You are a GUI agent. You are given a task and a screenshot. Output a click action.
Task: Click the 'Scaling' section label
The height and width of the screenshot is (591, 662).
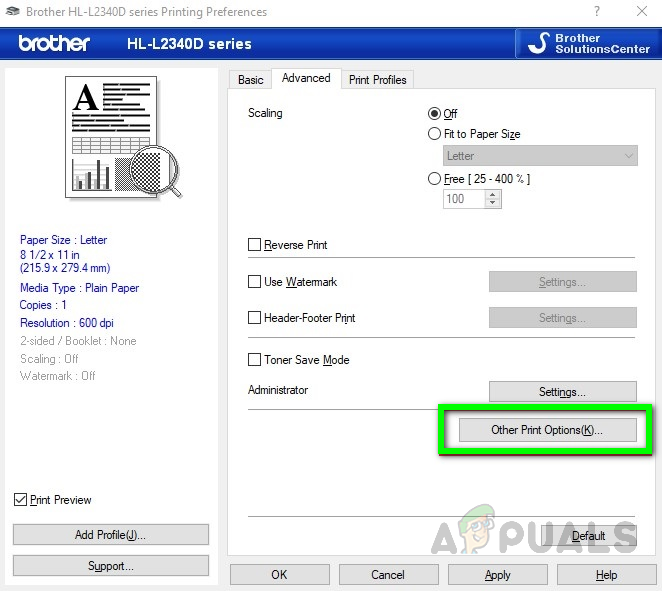[265, 113]
